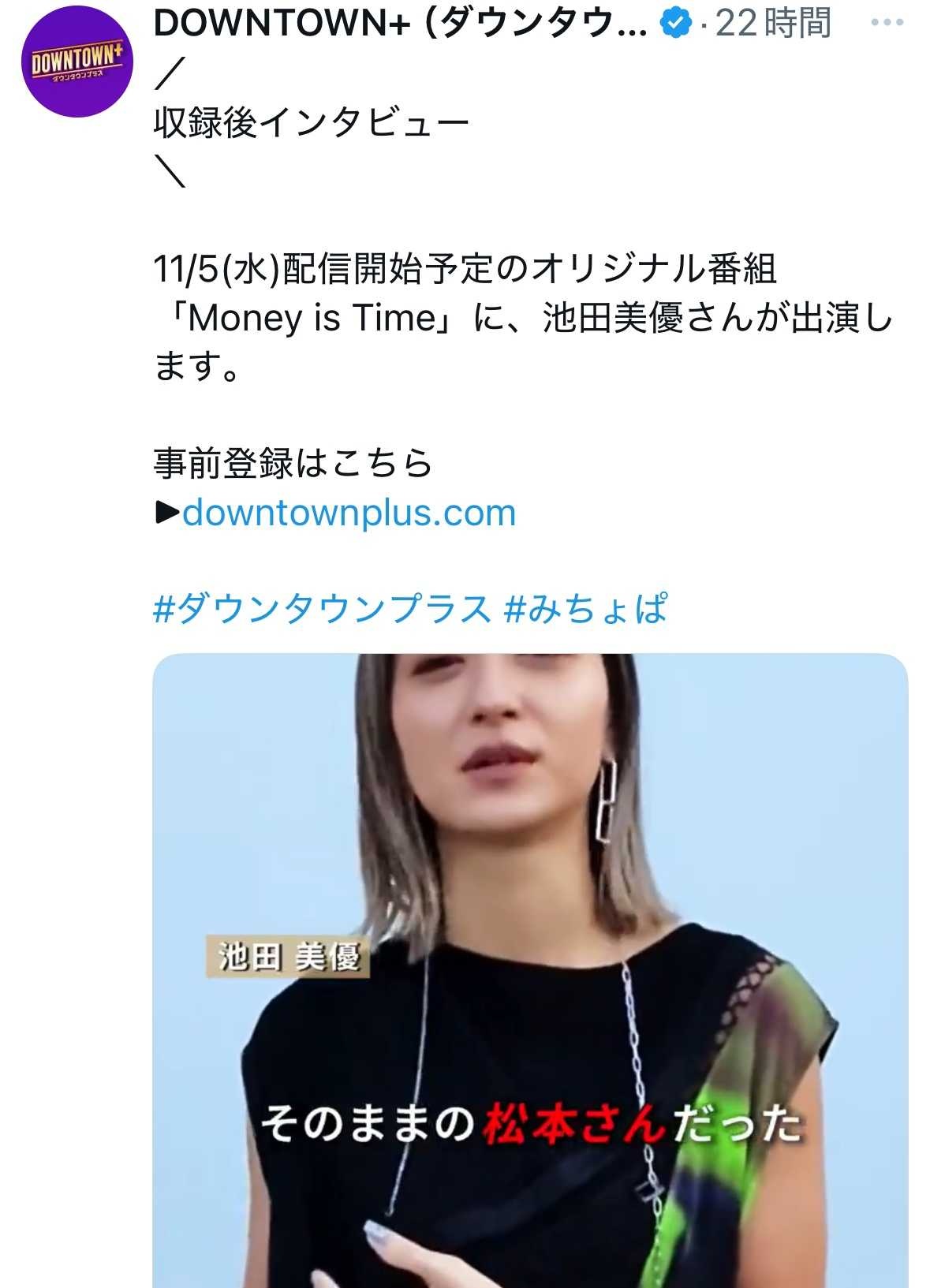Click the black play arrow before the link
Image resolution: width=930 pixels, height=1288 pixels.
pos(166,513)
